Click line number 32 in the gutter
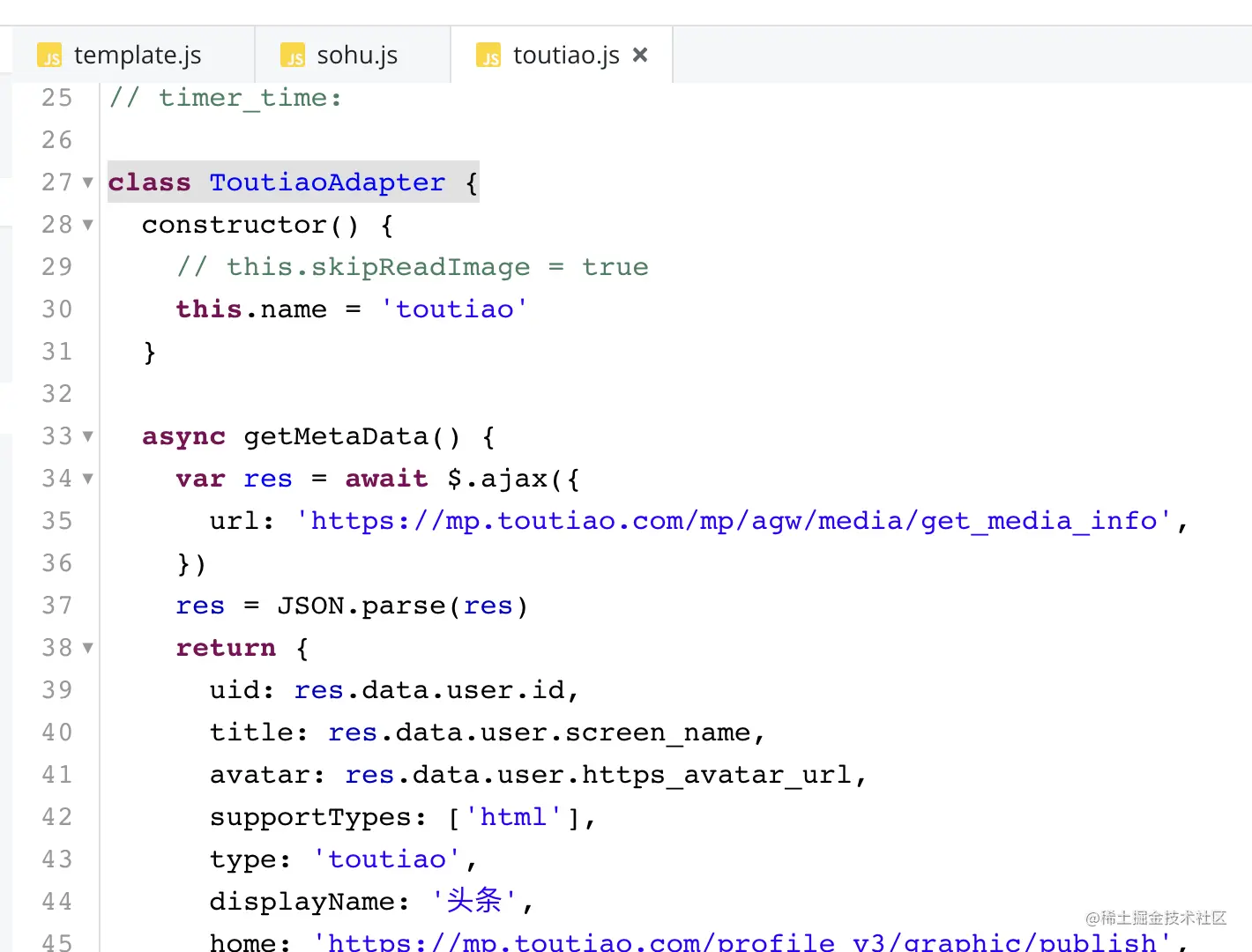1252x952 pixels. click(57, 393)
